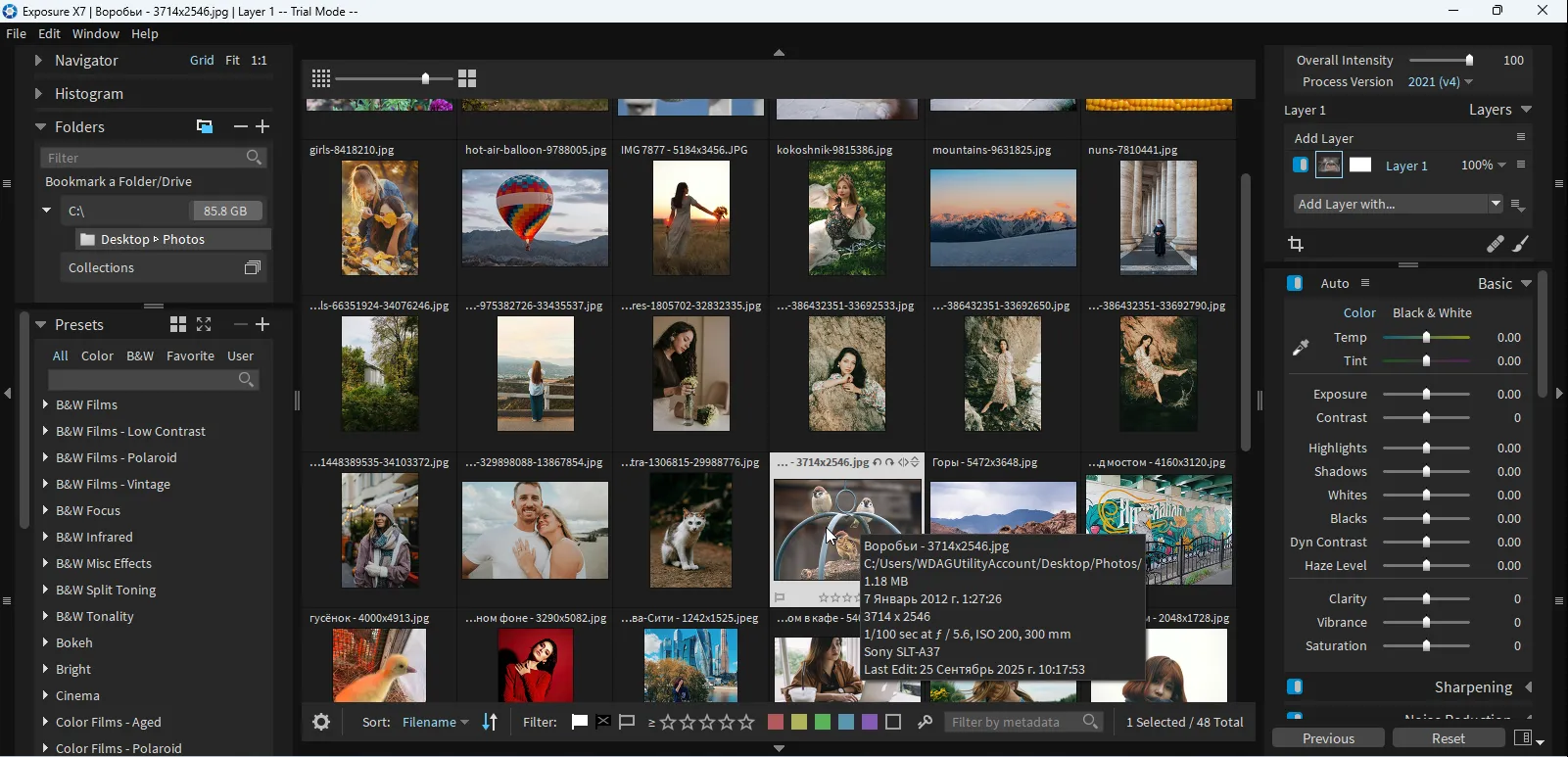Filter by third star rating

pyautogui.click(x=708, y=723)
